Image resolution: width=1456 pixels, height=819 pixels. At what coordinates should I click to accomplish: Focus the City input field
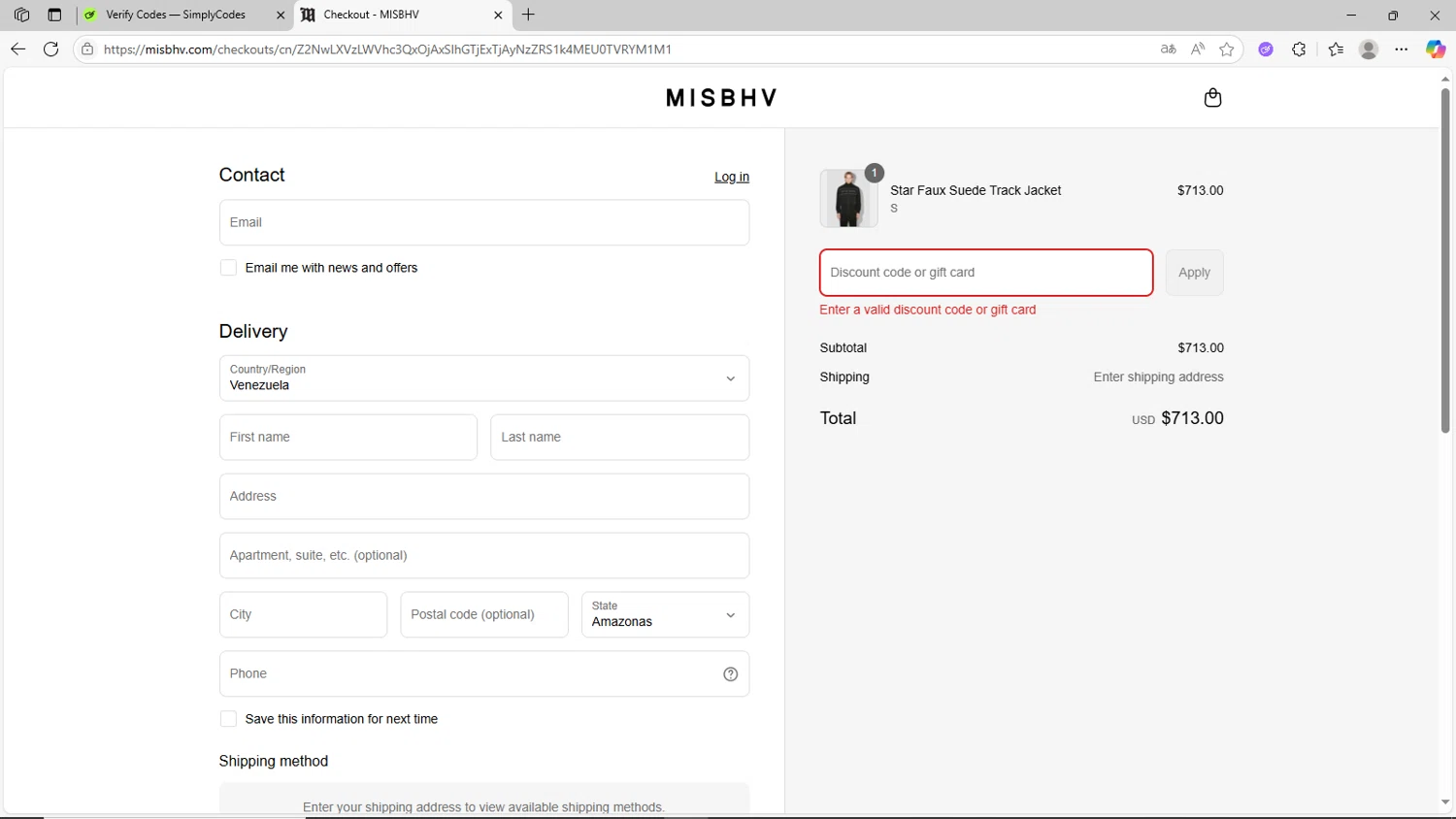tap(303, 615)
